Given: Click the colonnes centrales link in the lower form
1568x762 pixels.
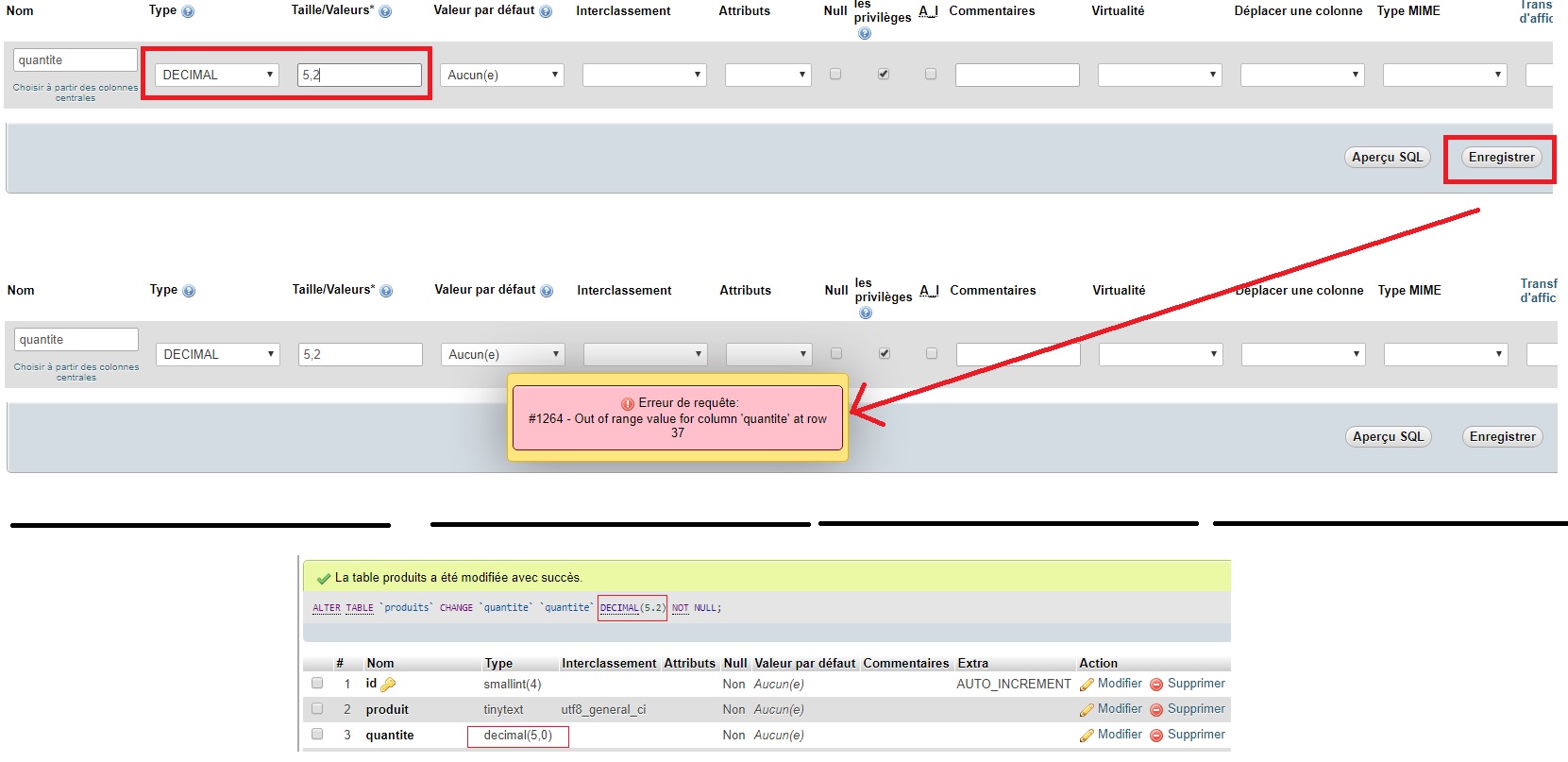Looking at the screenshot, I should (x=76, y=372).
